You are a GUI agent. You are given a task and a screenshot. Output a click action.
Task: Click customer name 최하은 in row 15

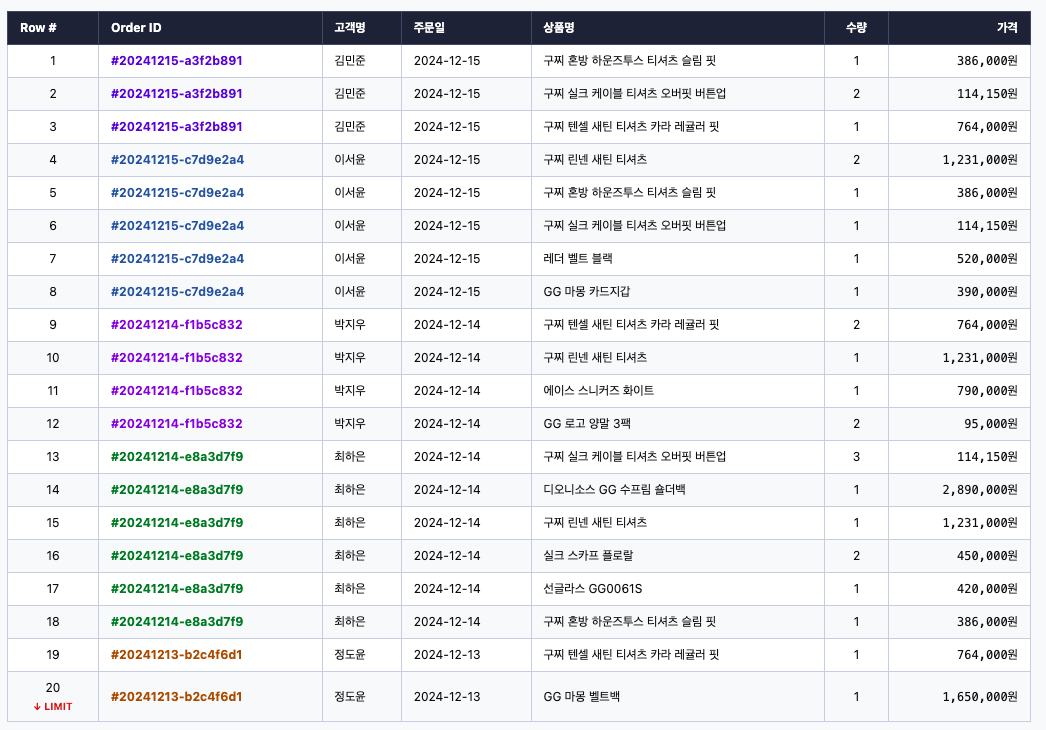pos(350,523)
